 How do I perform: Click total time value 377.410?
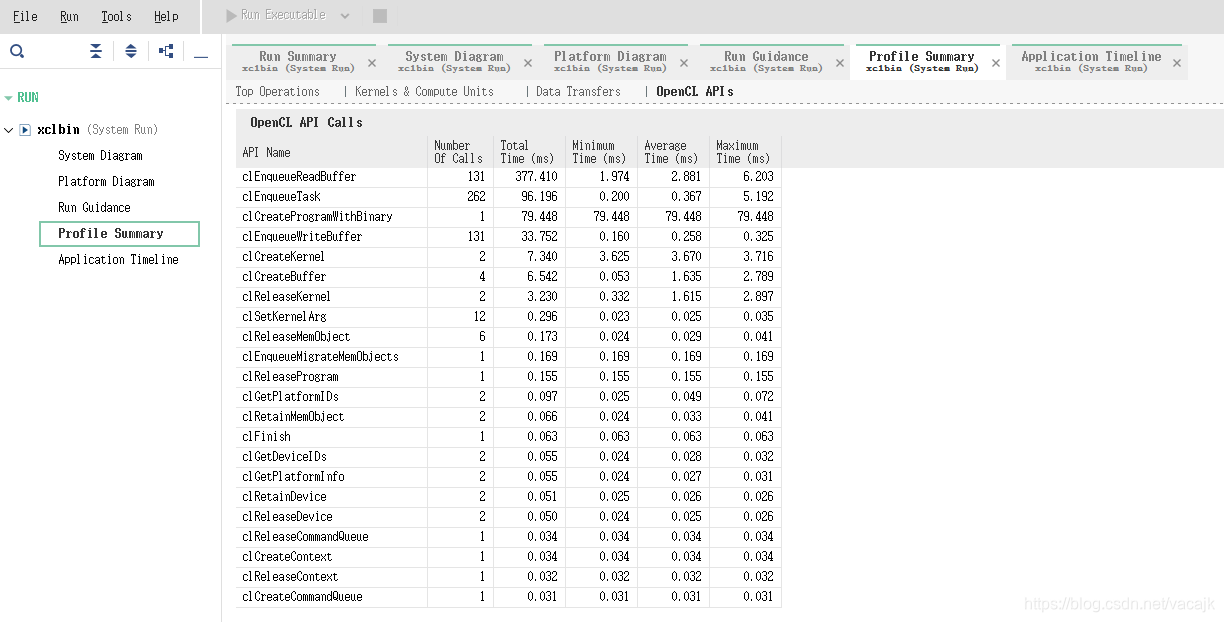pos(536,177)
